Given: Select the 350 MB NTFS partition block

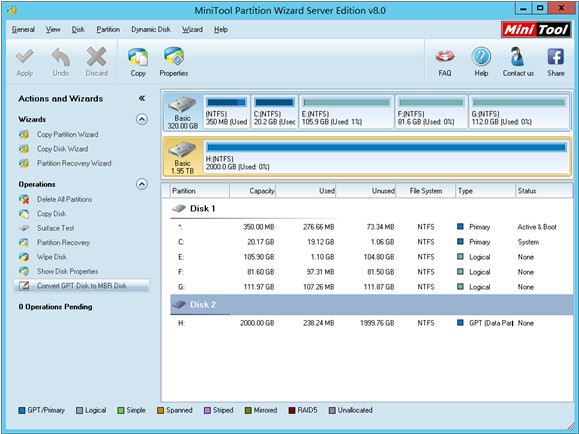Looking at the screenshot, I should point(226,112).
